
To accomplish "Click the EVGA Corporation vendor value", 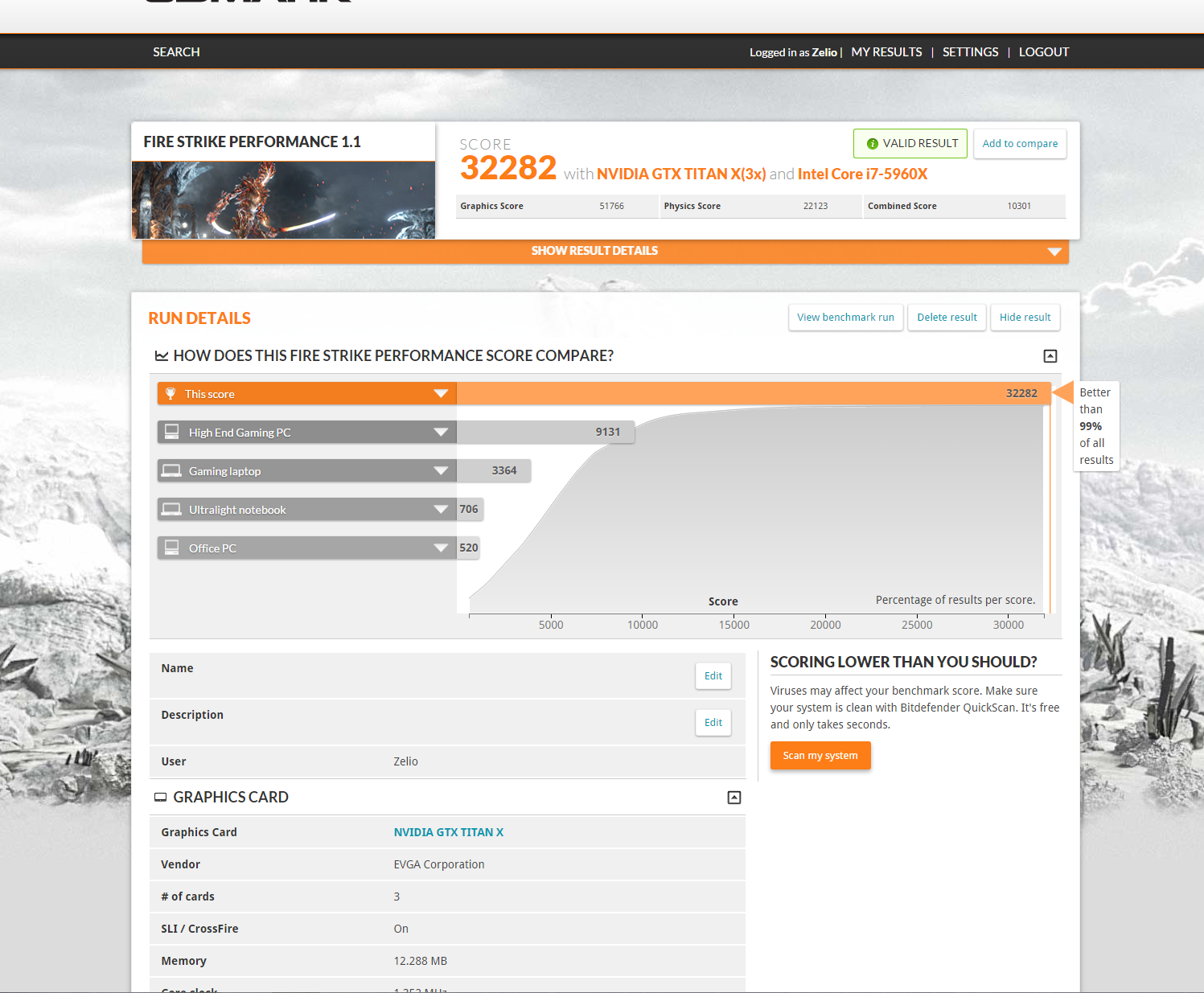I will pyautogui.click(x=439, y=864).
